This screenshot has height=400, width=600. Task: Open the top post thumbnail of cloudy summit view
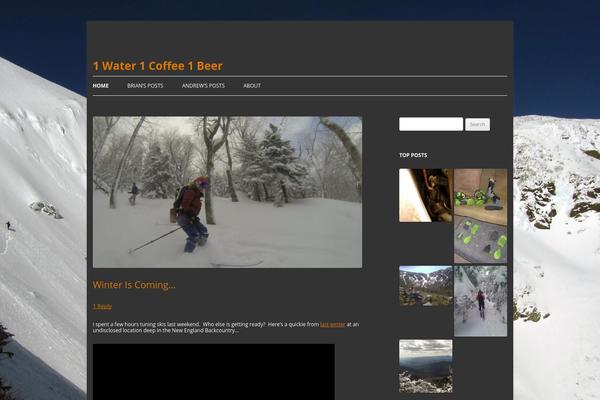tap(426, 366)
